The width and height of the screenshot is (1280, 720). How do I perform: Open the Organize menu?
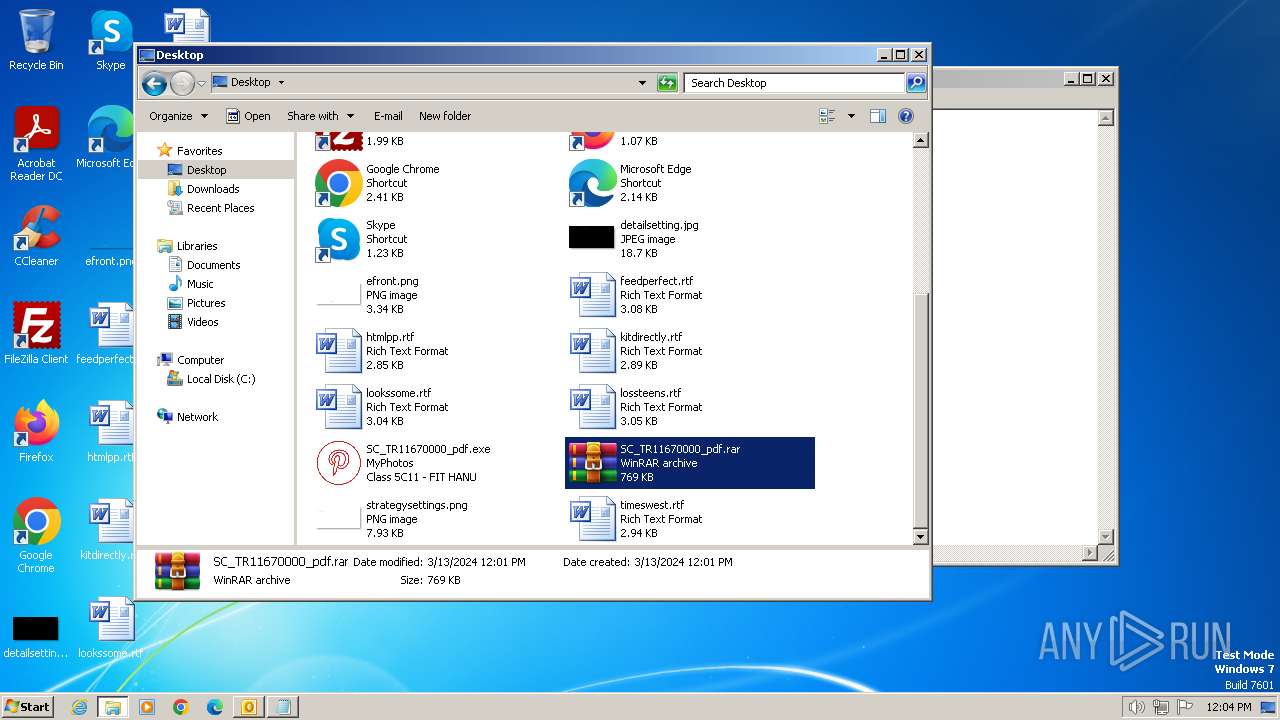pos(178,116)
